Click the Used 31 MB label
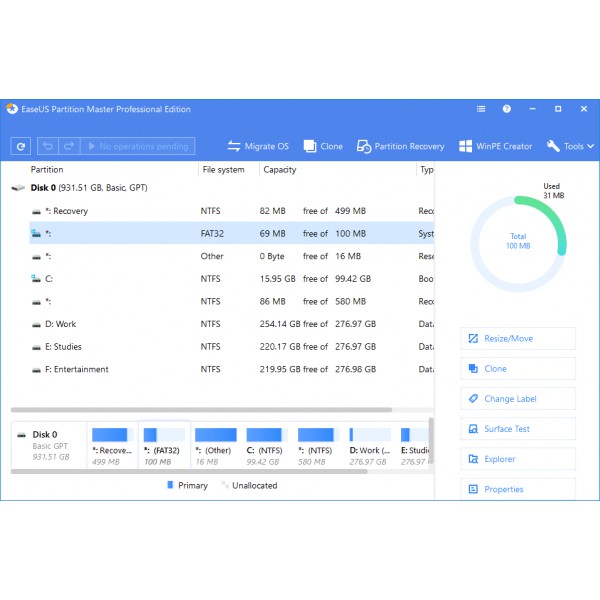600x600 pixels. click(553, 191)
